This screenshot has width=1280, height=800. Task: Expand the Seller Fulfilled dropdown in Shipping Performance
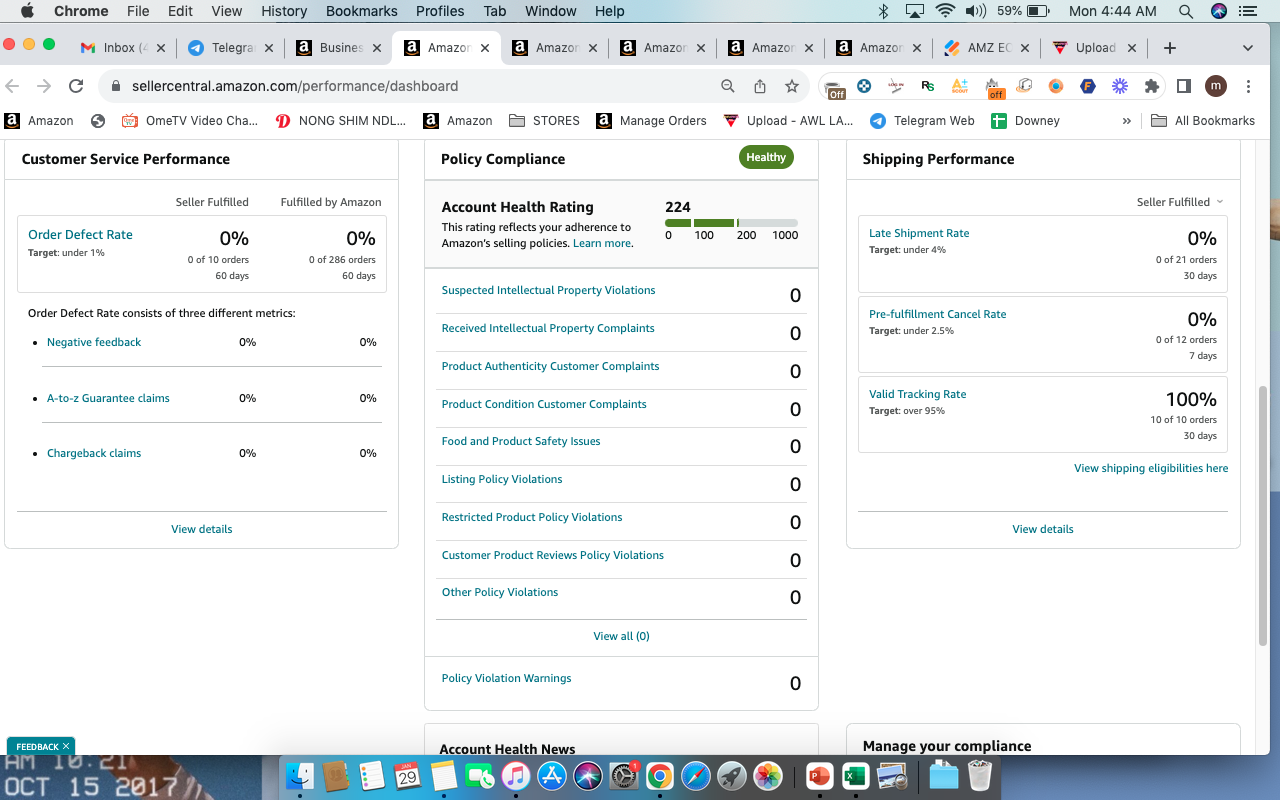click(1180, 202)
